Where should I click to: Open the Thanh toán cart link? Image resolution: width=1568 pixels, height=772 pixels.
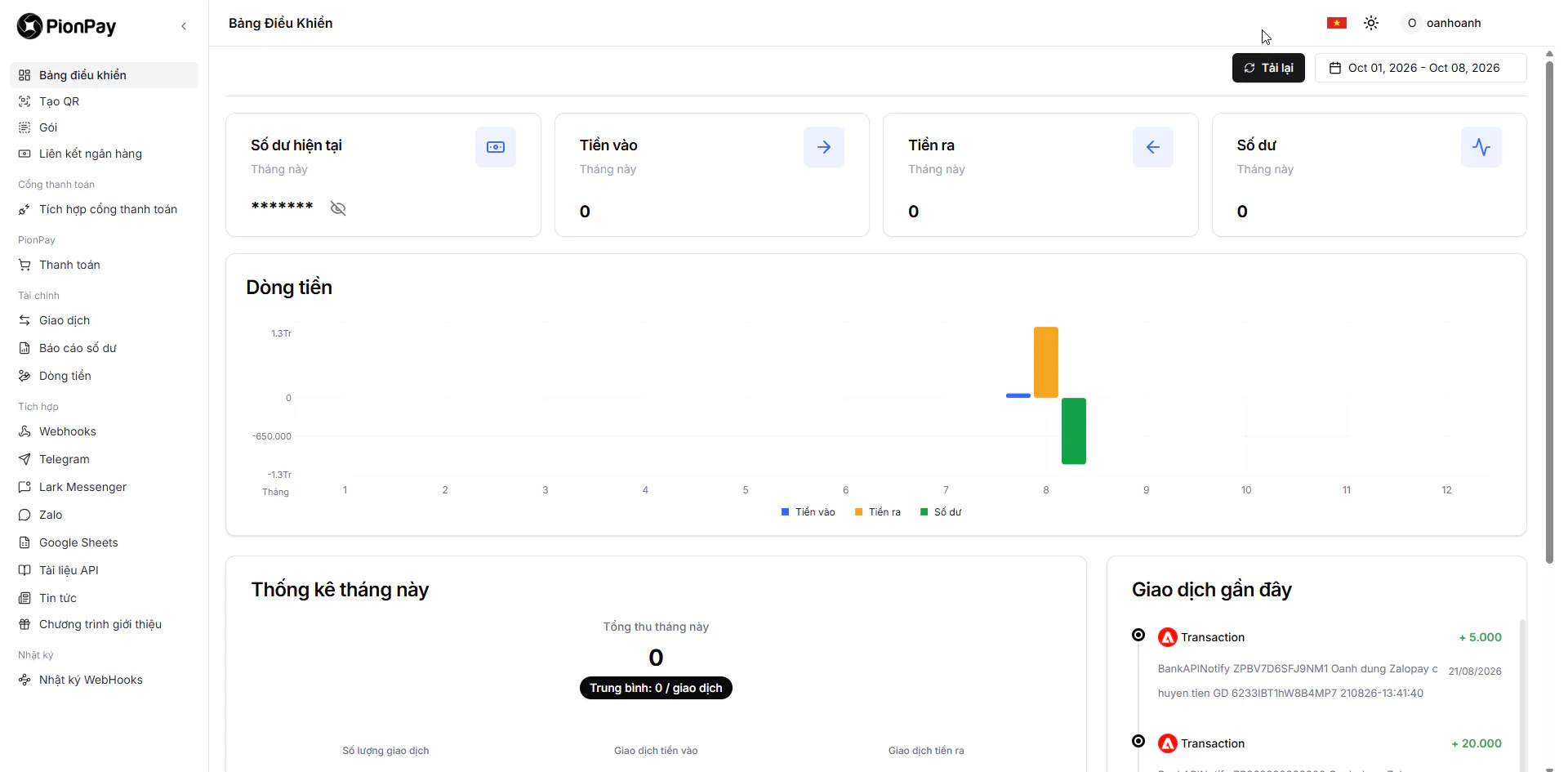104,265
